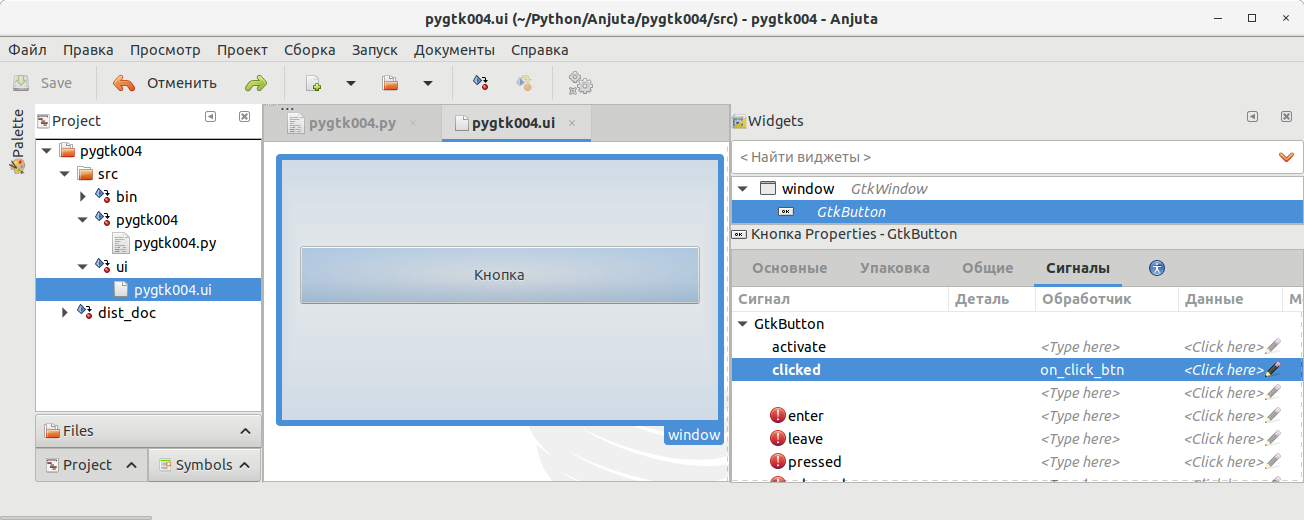
Task: Click the warning icon beside leave signal
Action: (778, 439)
